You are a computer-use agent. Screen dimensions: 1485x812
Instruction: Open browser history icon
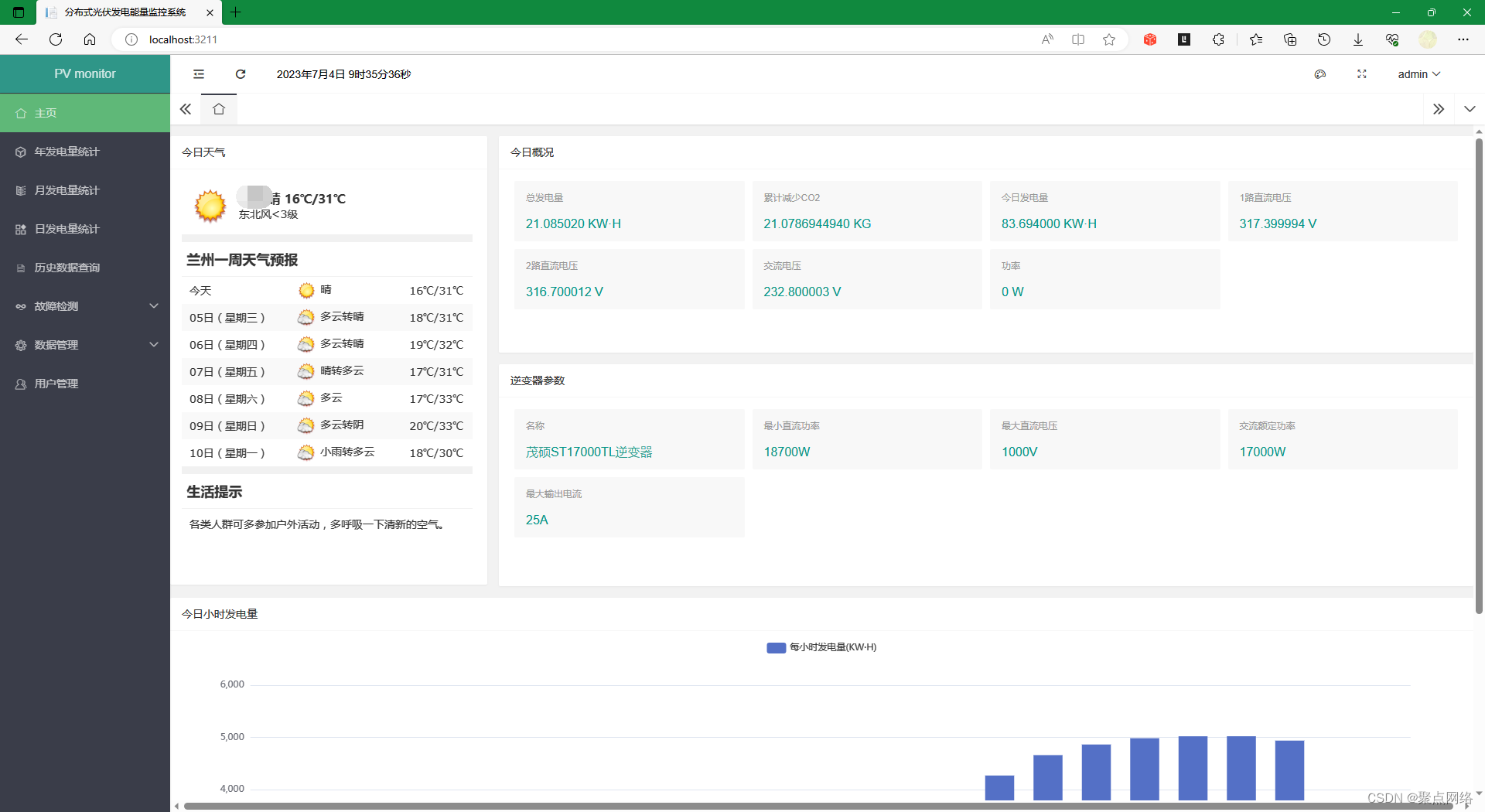pyautogui.click(x=1323, y=39)
